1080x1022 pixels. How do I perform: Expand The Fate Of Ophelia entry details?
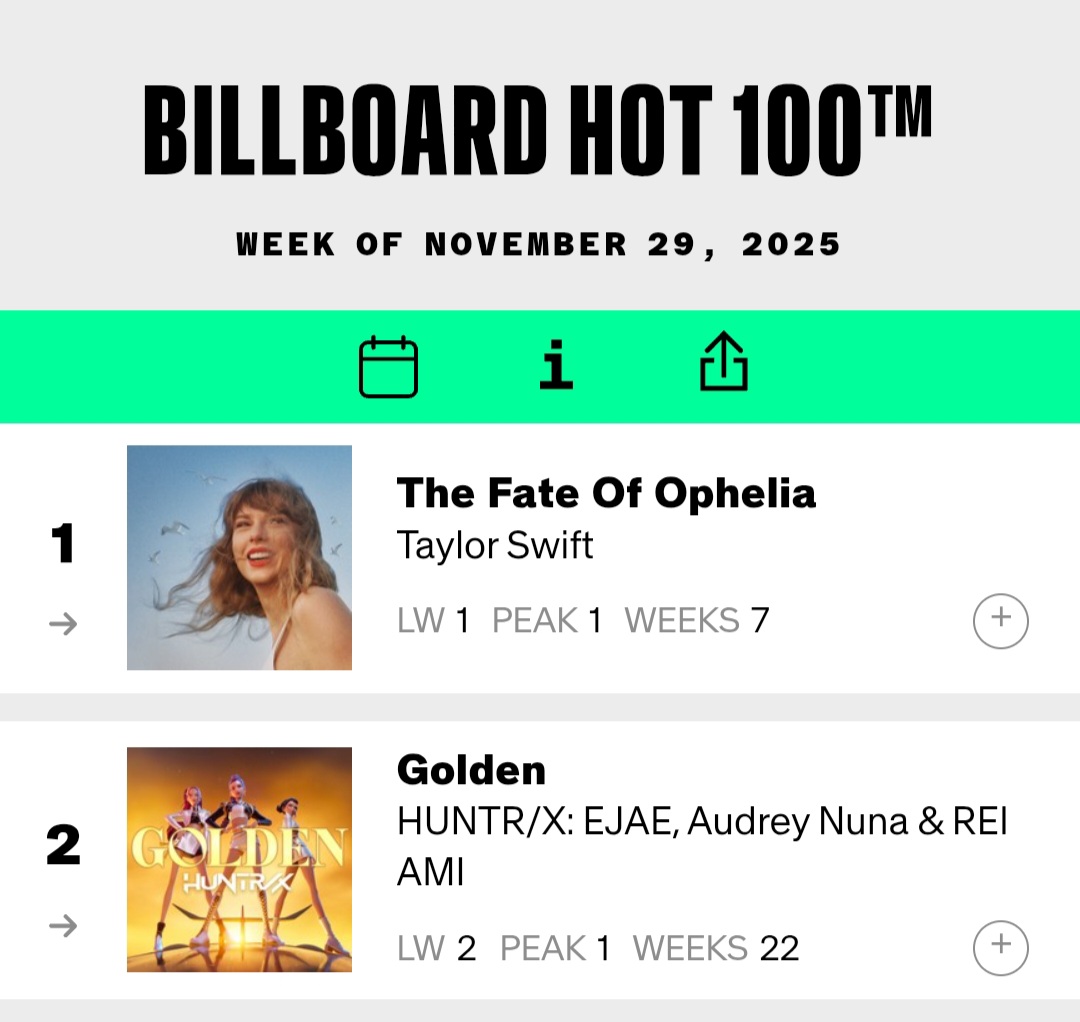click(x=1000, y=620)
